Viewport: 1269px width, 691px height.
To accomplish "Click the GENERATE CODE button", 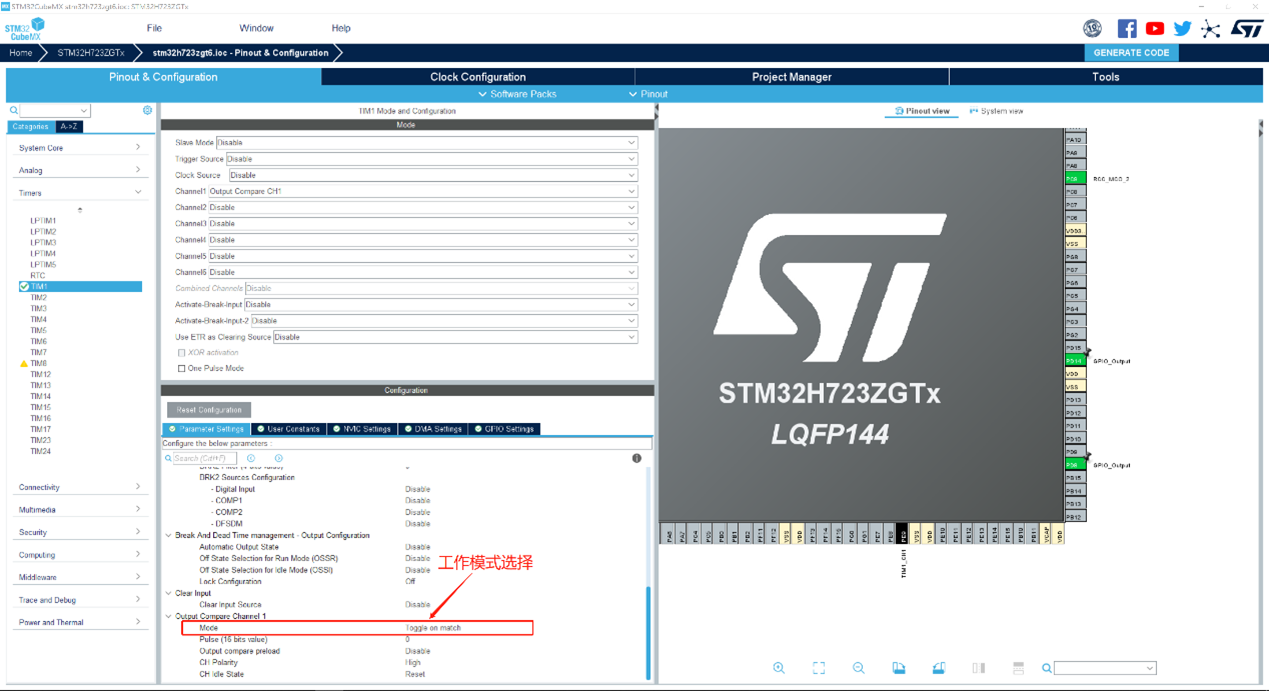I will click(x=1131, y=53).
